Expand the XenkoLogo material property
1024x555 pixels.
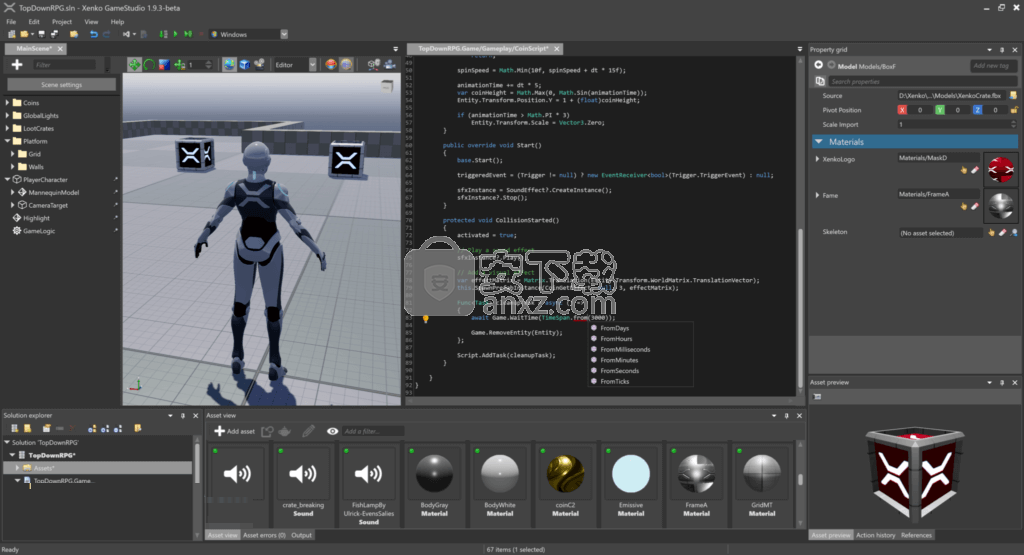coord(817,159)
